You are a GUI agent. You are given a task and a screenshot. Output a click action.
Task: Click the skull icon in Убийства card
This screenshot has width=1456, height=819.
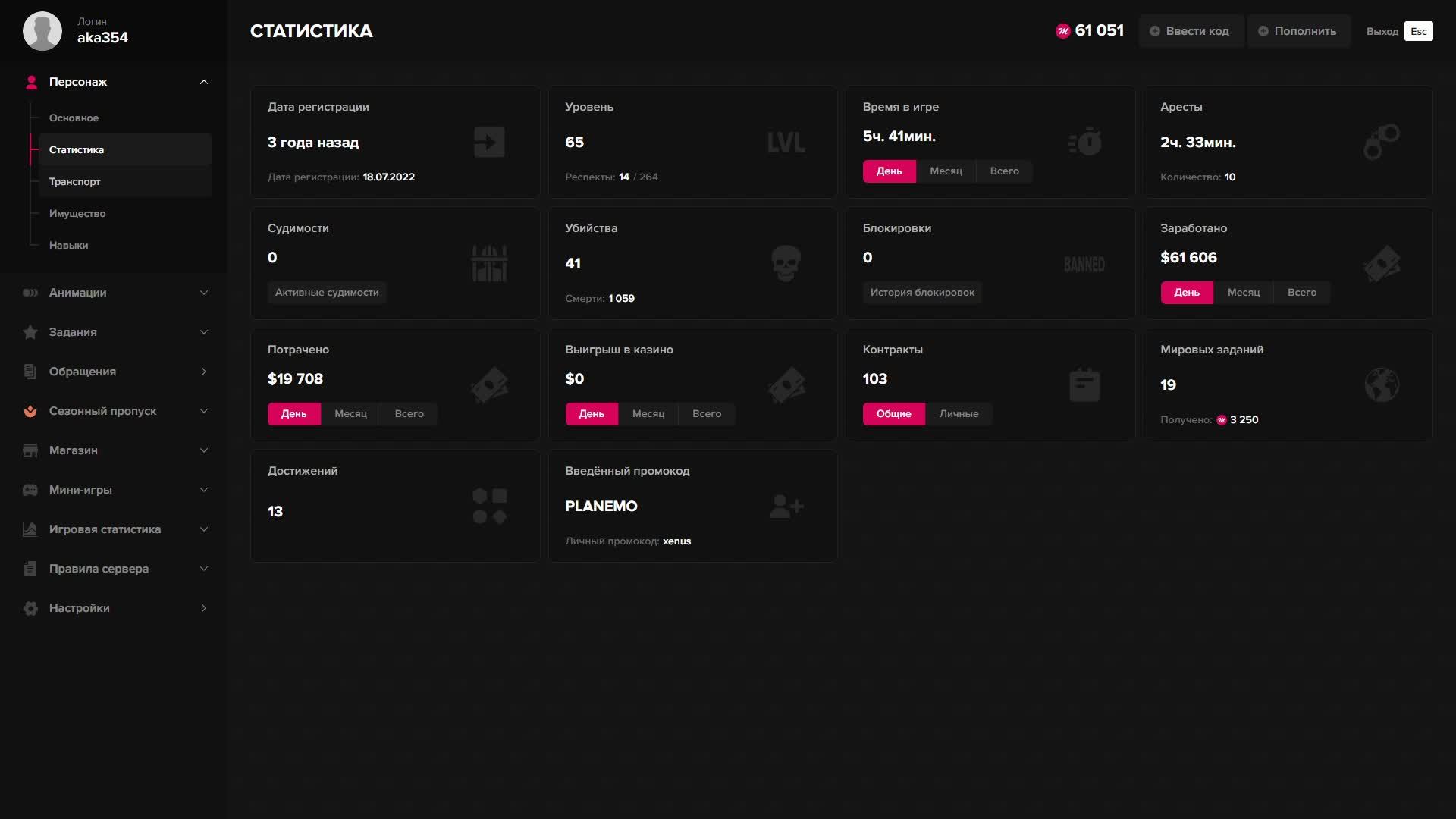(786, 263)
